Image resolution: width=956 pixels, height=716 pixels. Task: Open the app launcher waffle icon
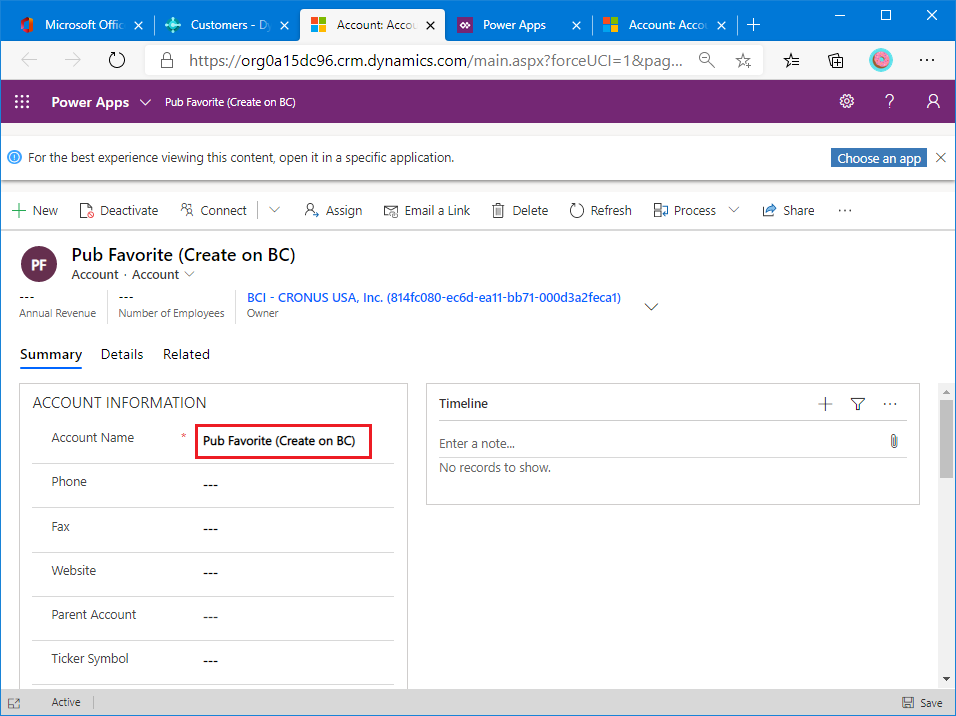[x=22, y=102]
